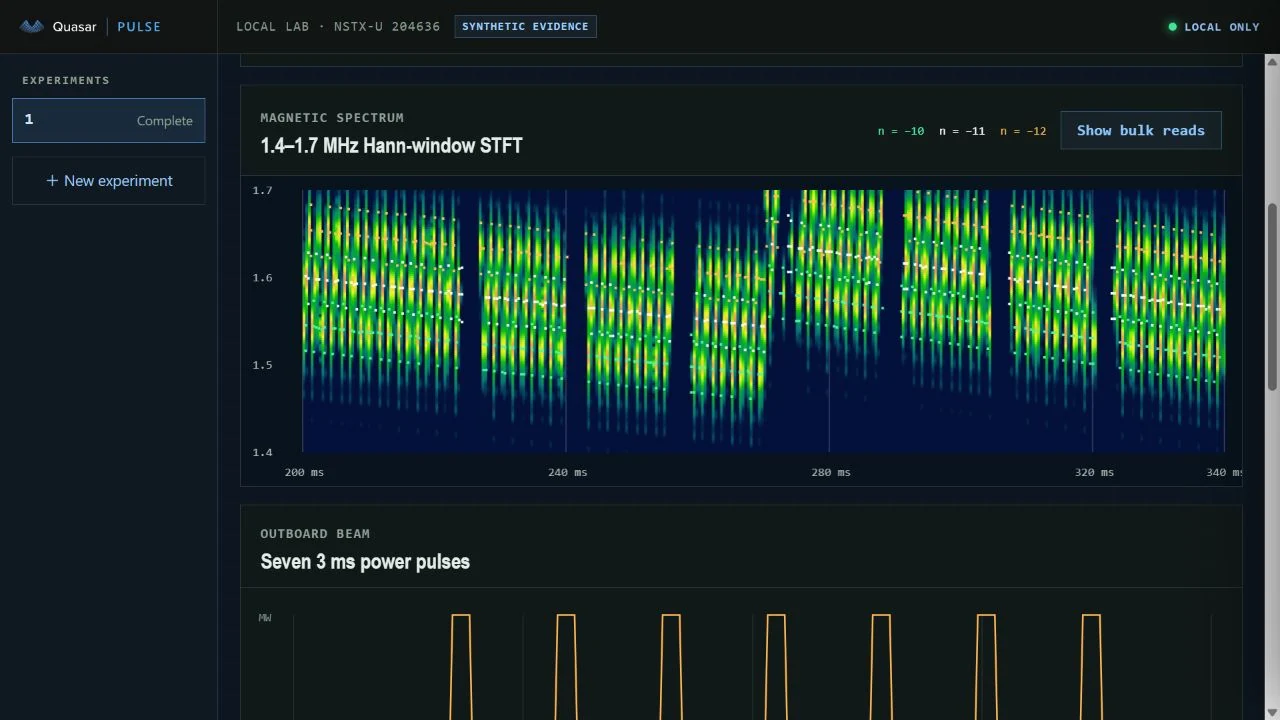Click the LOCAL LAB · NSTX-U 204636 title
This screenshot has height=720, width=1280.
[x=338, y=27]
